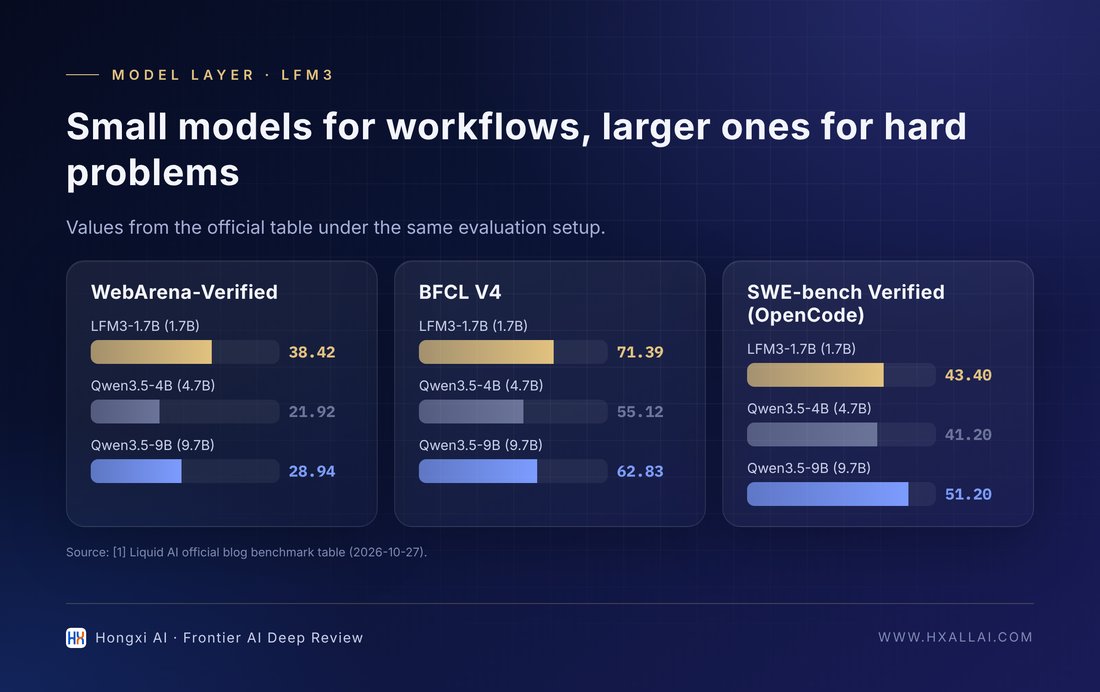Click Qwen3.5-9B (9.7B) label in WebArena-Verified

(x=152, y=445)
